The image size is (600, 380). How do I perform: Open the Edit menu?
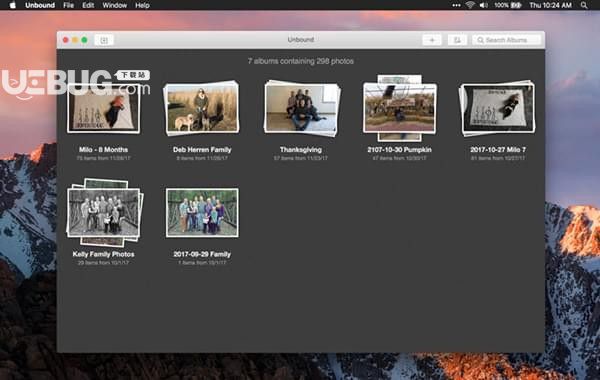(88, 5)
